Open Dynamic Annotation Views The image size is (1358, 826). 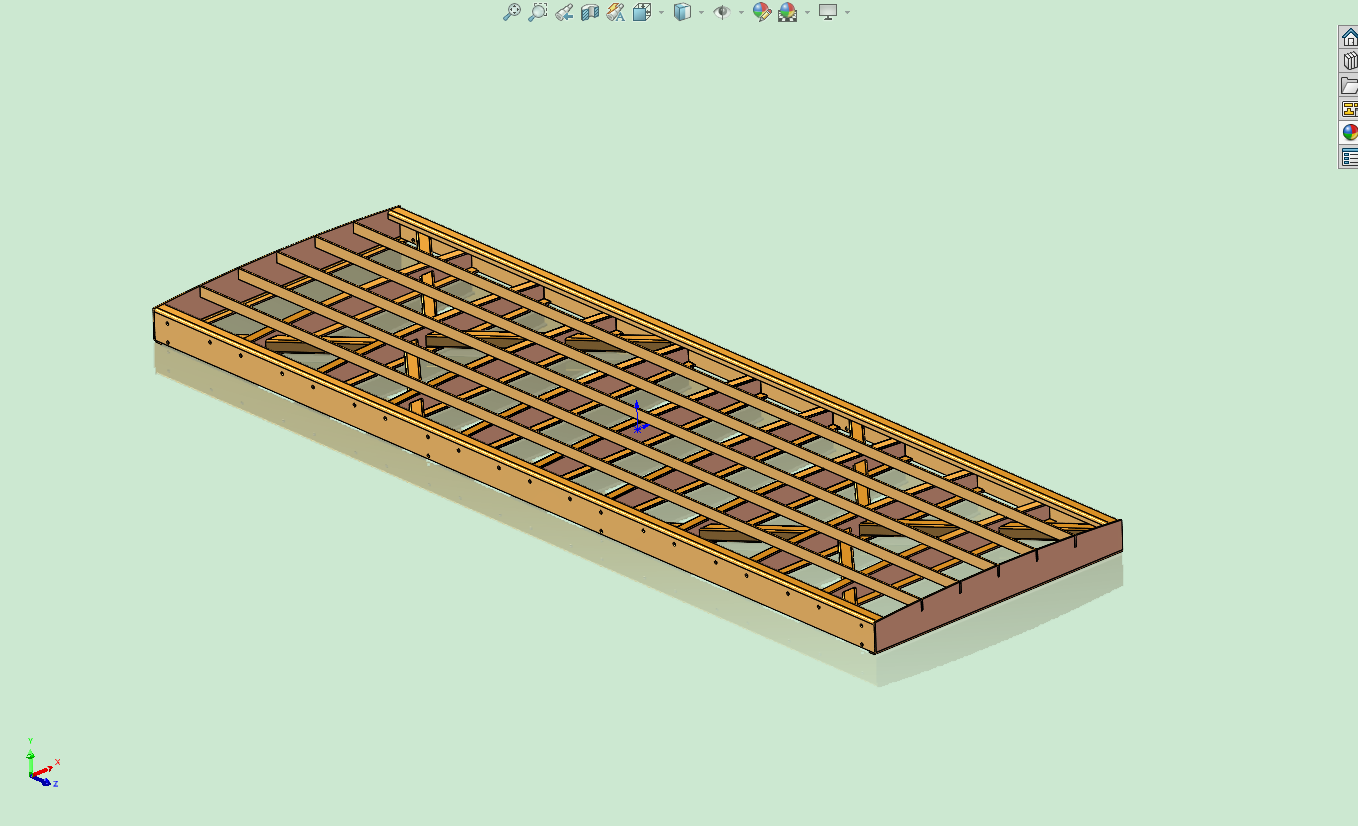pos(616,12)
